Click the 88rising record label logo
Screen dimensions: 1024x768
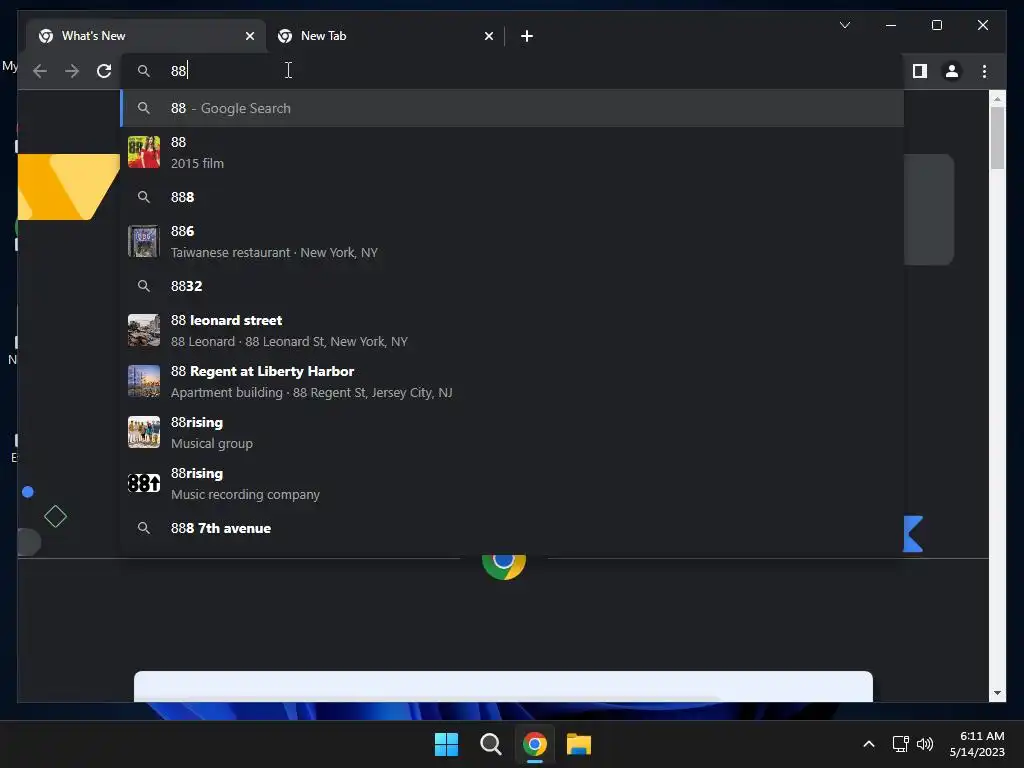(x=144, y=483)
